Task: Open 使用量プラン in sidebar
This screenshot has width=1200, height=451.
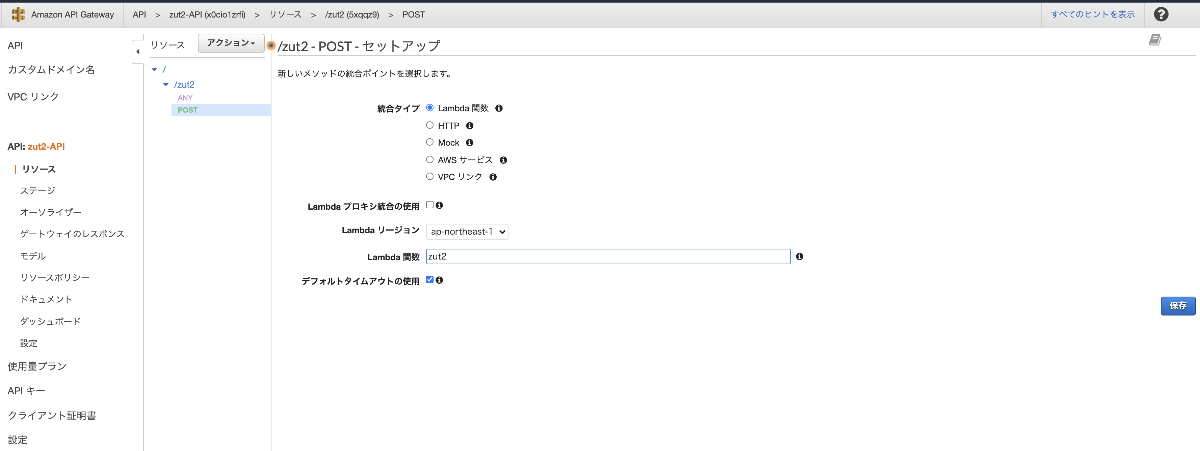Action: pyautogui.click(x=37, y=367)
